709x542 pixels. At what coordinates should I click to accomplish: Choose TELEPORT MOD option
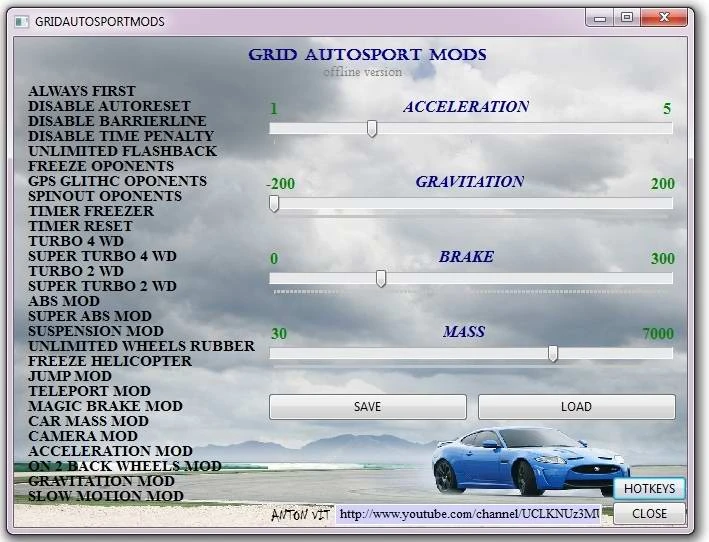coord(90,390)
